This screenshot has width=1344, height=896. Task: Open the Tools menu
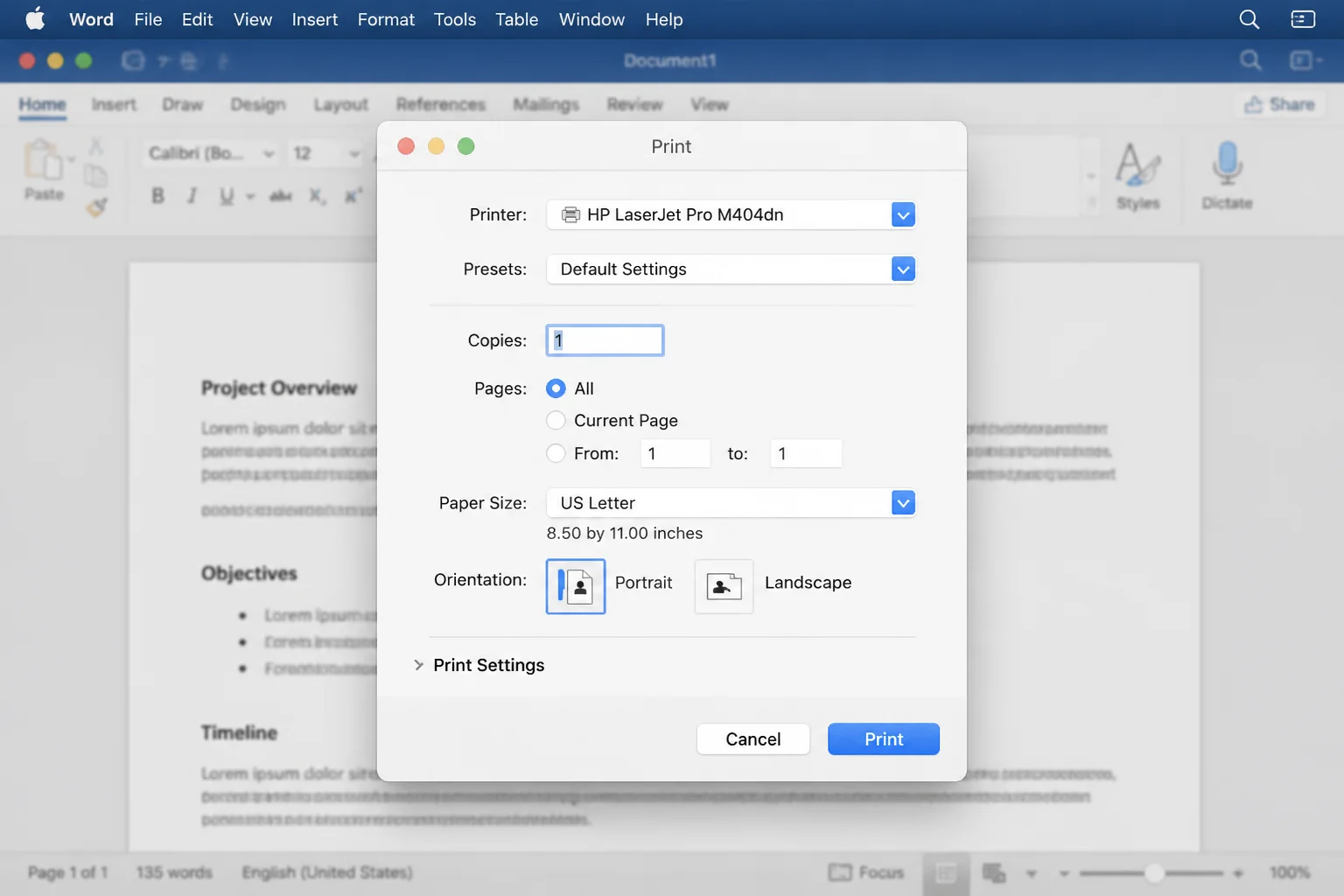pyautogui.click(x=455, y=19)
